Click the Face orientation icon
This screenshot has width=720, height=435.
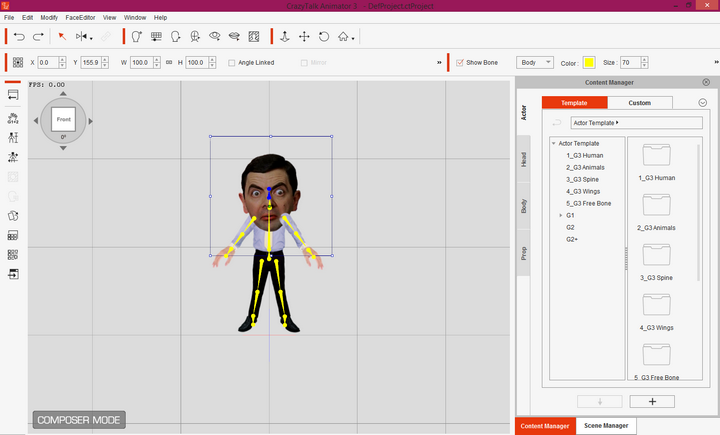(195, 36)
